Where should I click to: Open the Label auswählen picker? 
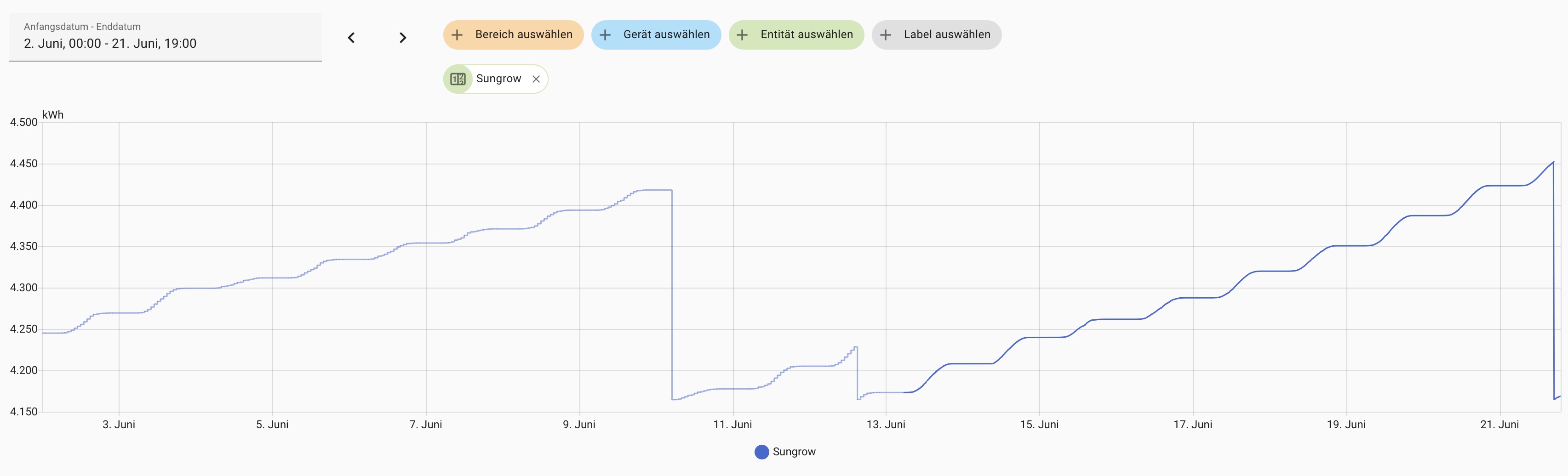point(946,34)
